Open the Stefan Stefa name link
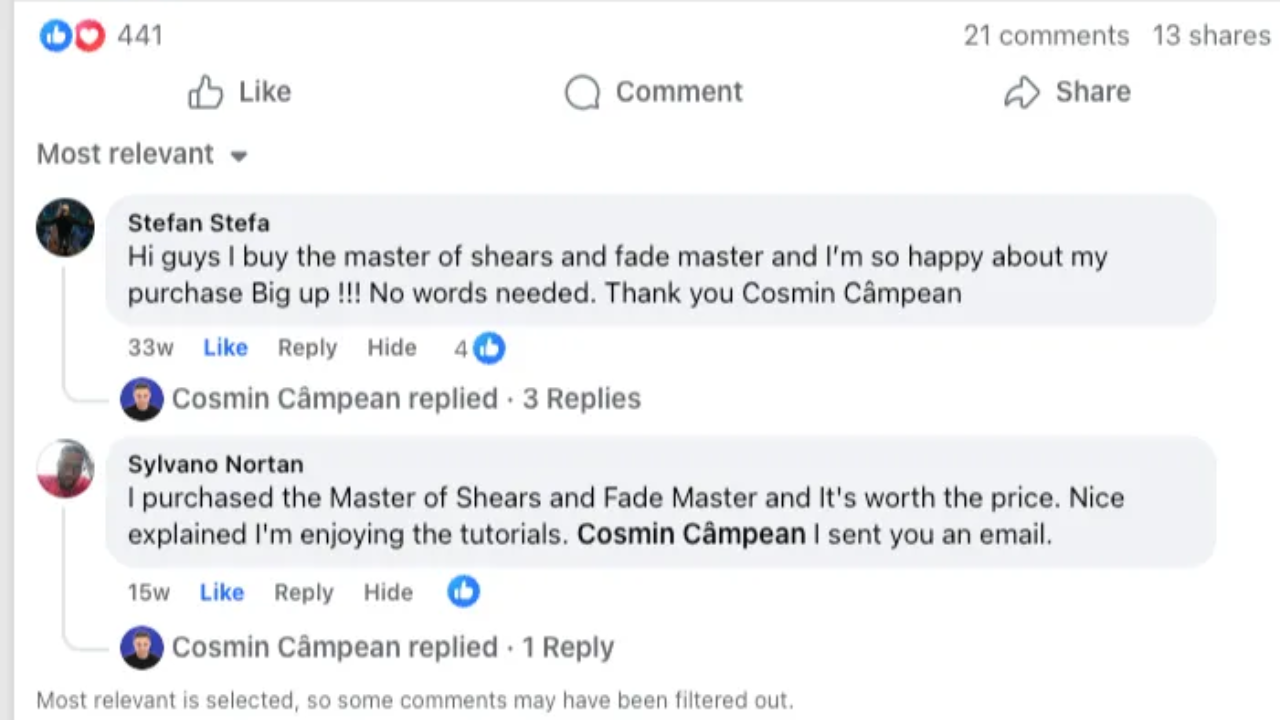1280x720 pixels. (x=198, y=223)
